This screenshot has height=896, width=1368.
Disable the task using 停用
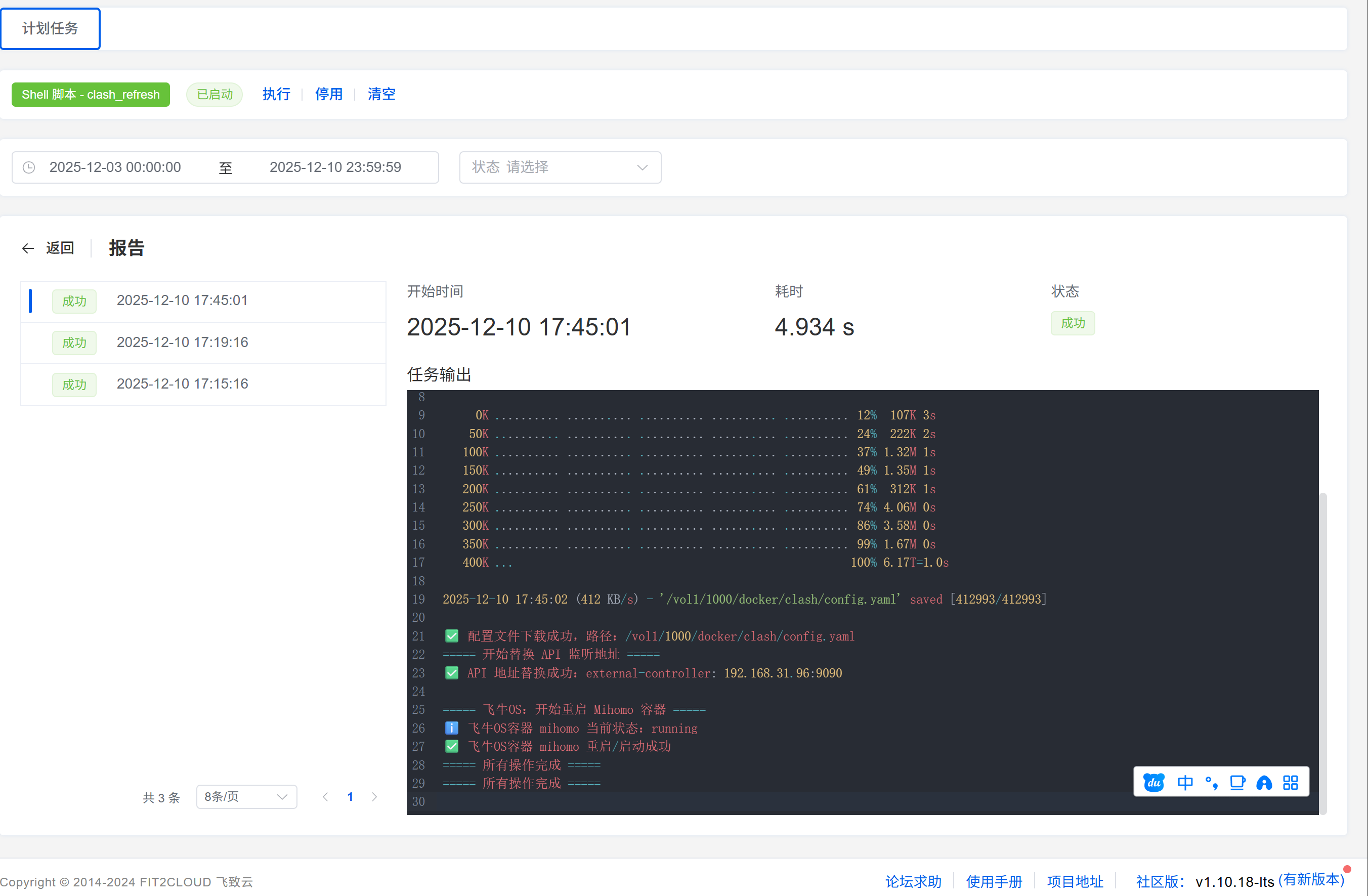pos(329,94)
